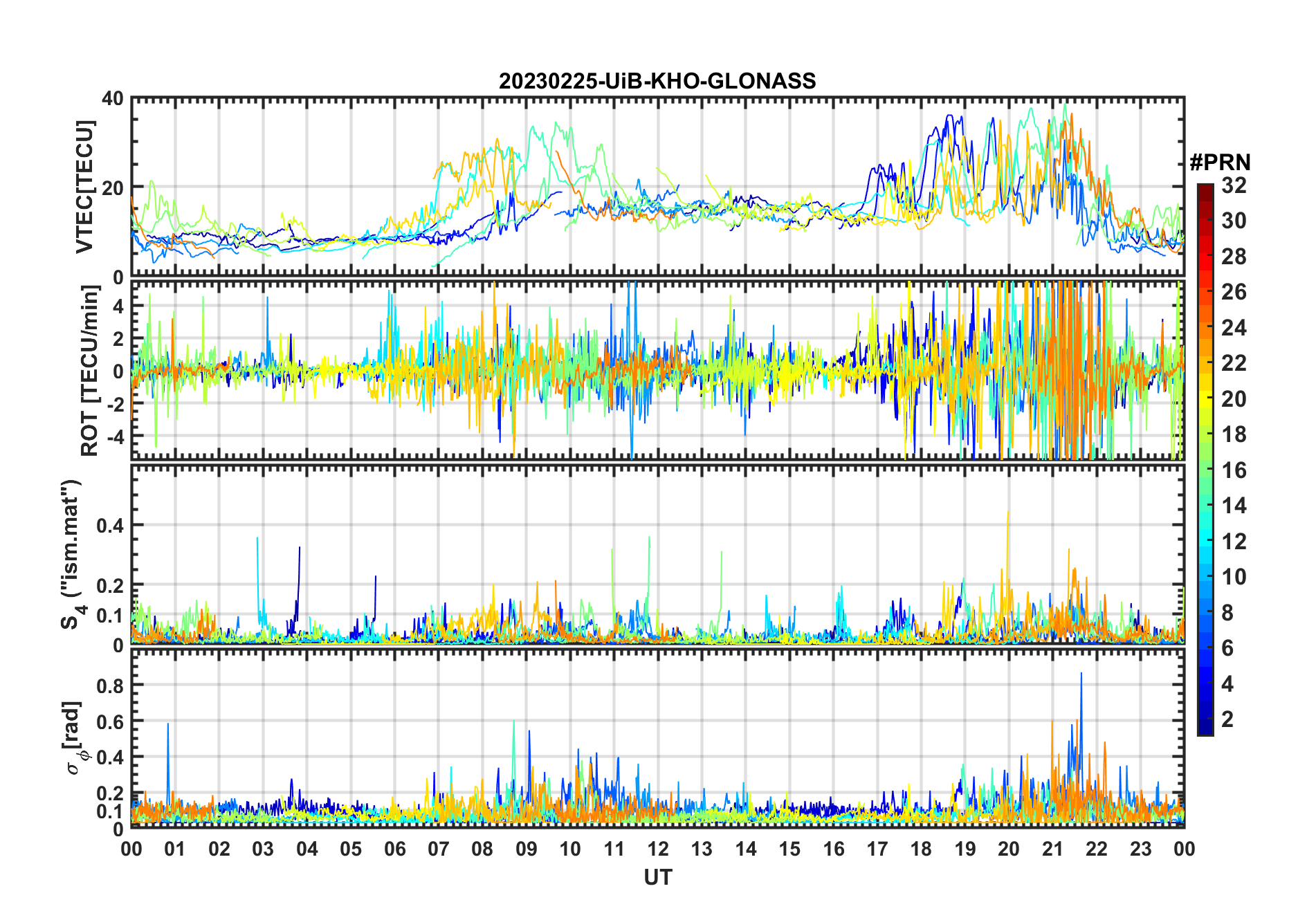Viewport: 1316px width, 920px height.
Task: Click the 40 tick on VTEC axis
Action: (113, 98)
